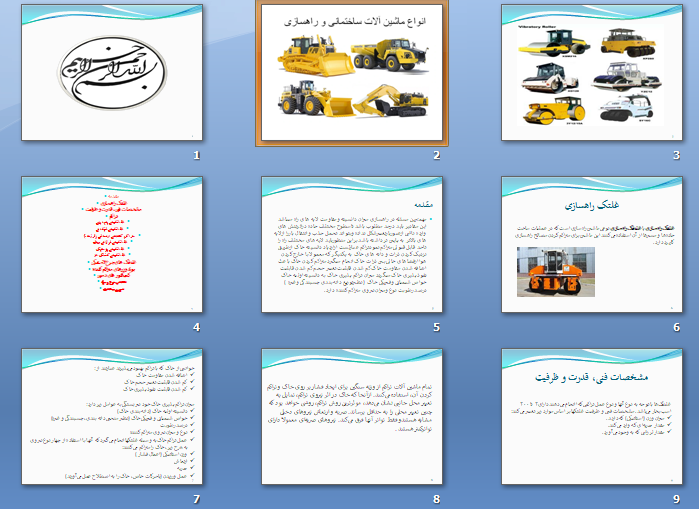Click the slide number 1 label
Screen dimensions: 699x509
click(x=197, y=157)
